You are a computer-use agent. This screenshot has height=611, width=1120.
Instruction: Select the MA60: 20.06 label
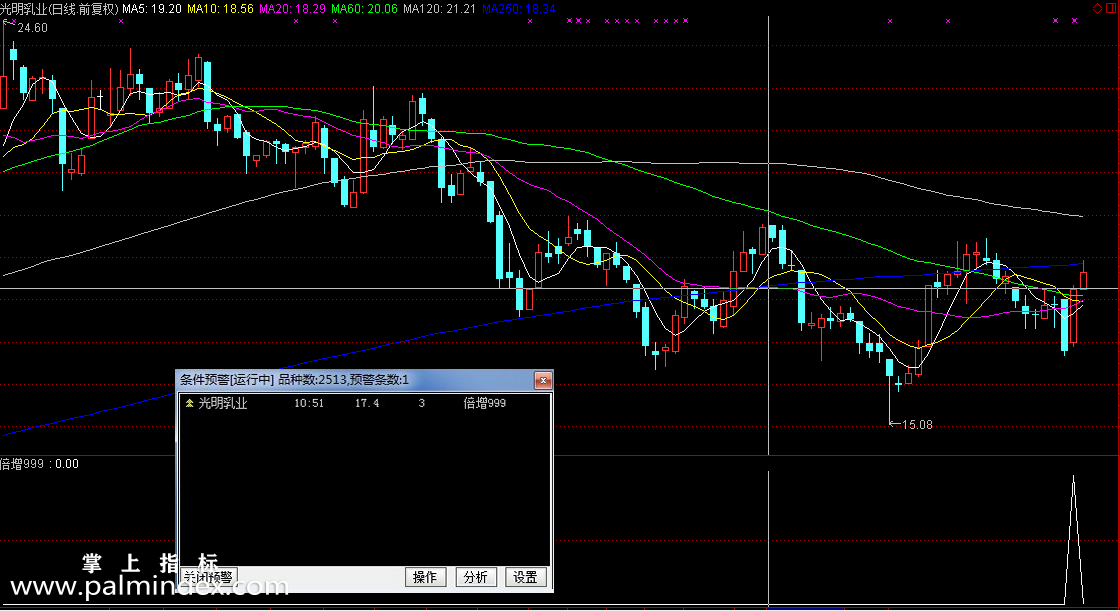pos(364,9)
